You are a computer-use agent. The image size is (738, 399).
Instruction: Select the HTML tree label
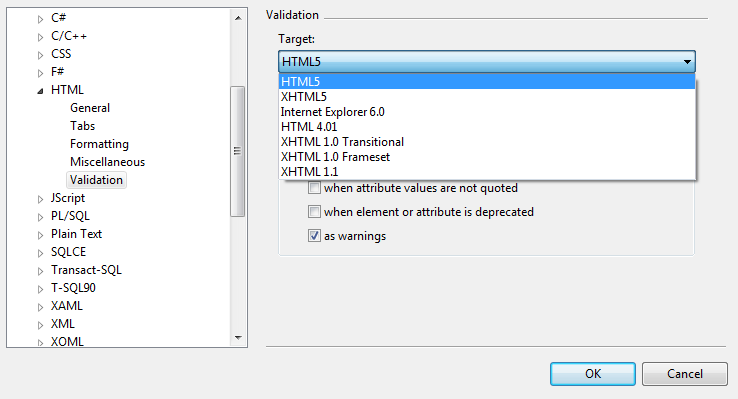(x=67, y=90)
